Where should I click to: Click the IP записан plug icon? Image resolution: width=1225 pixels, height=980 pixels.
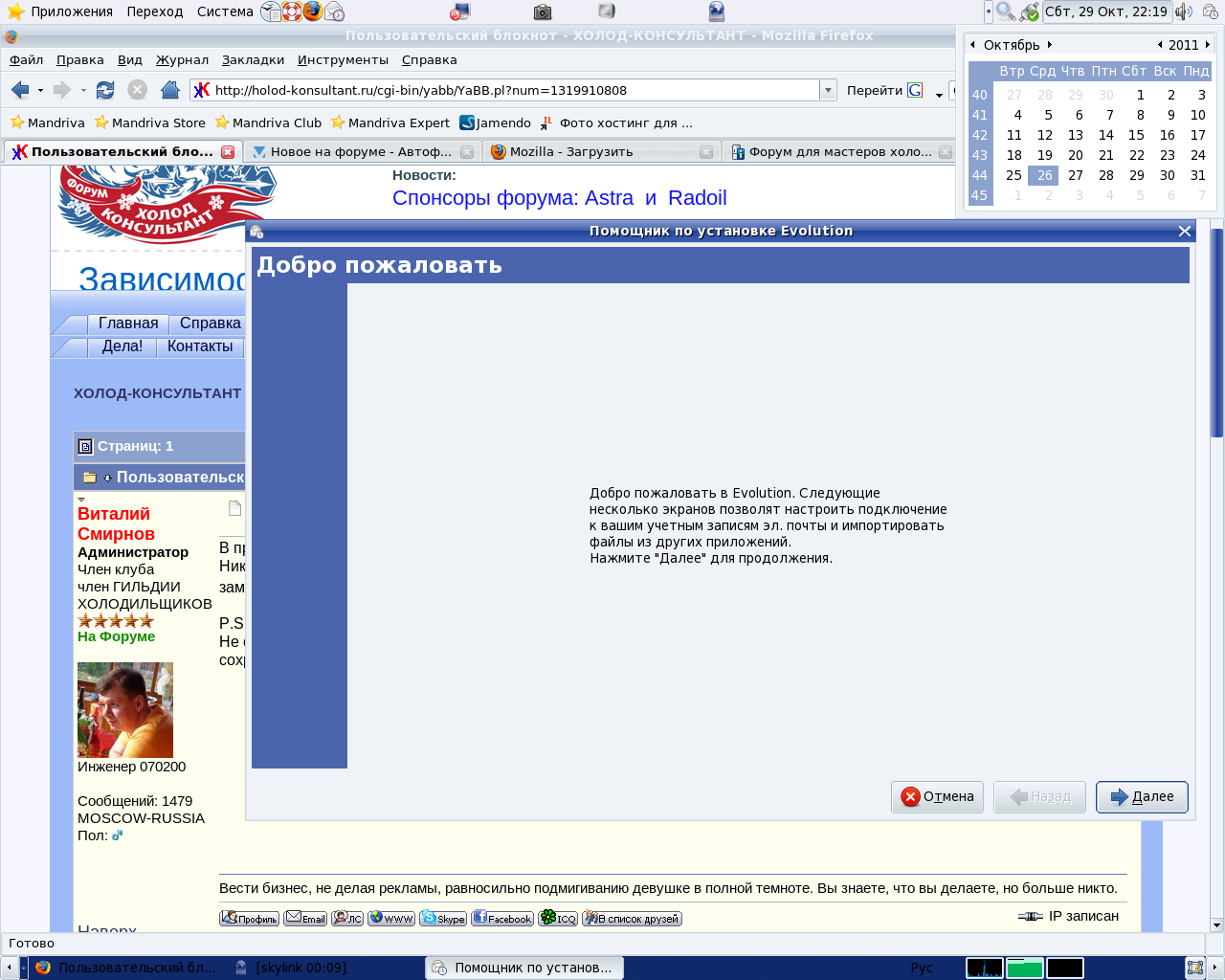coord(1031,916)
